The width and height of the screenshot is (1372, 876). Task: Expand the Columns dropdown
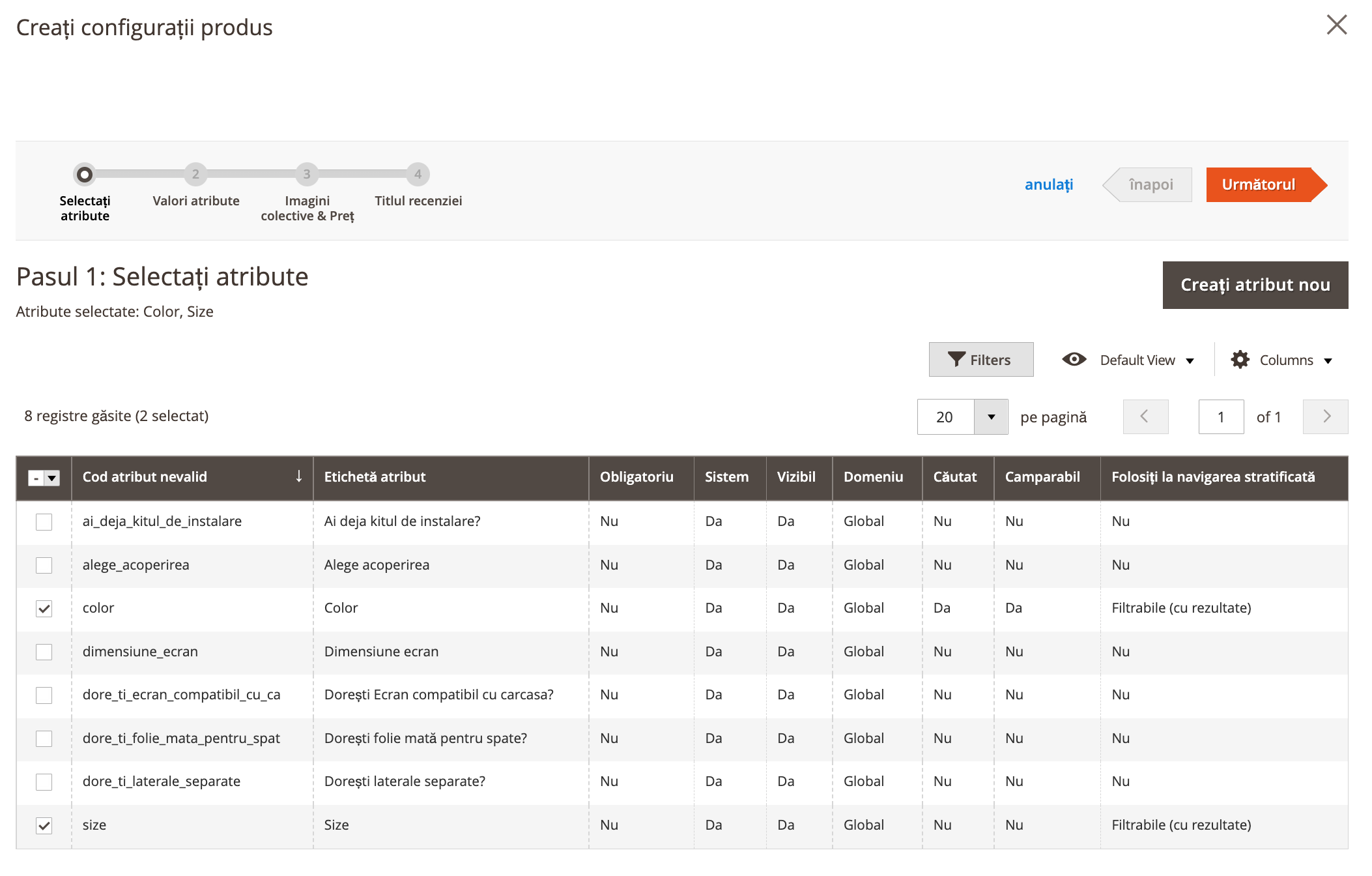click(1328, 360)
